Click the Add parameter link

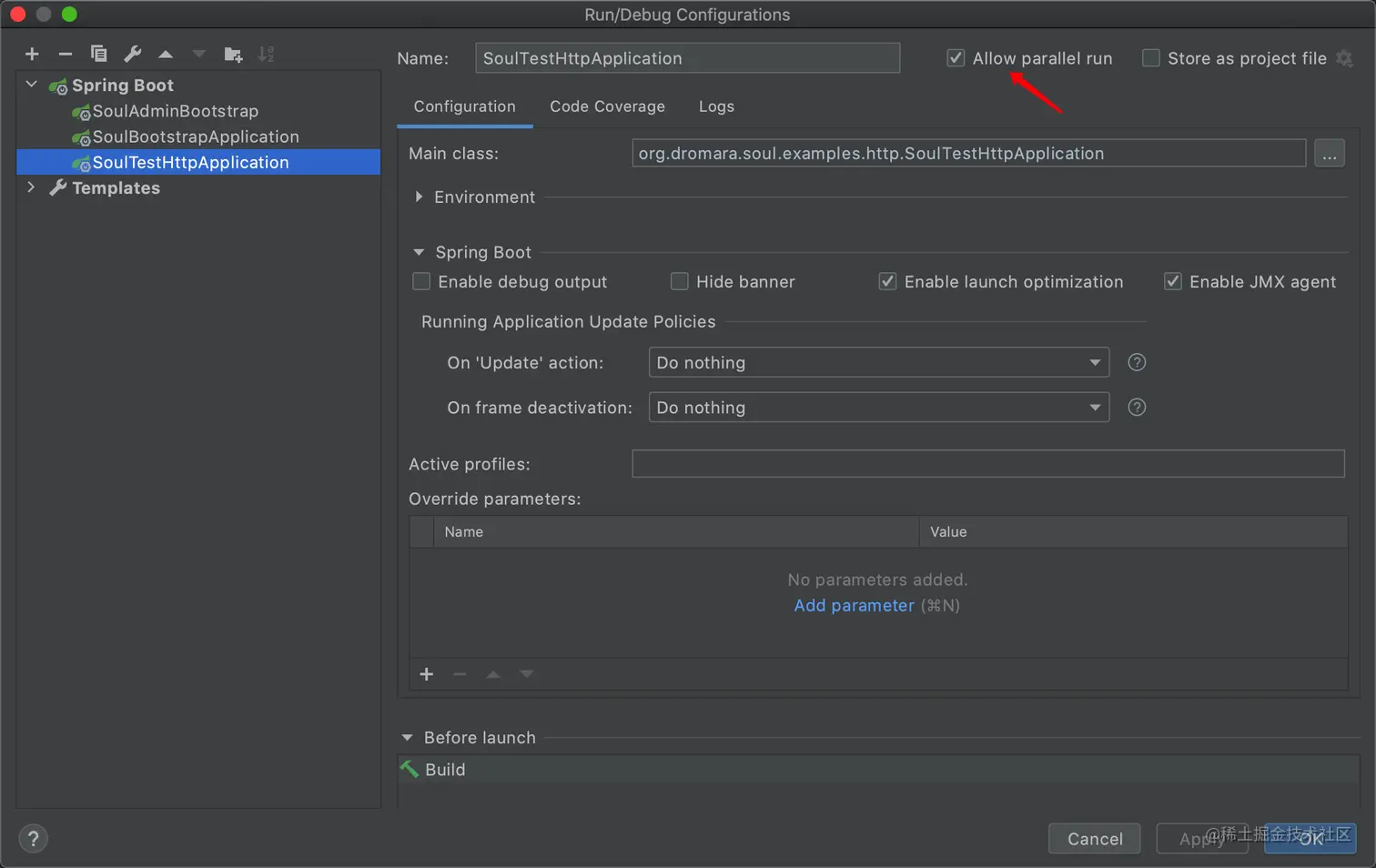click(854, 606)
